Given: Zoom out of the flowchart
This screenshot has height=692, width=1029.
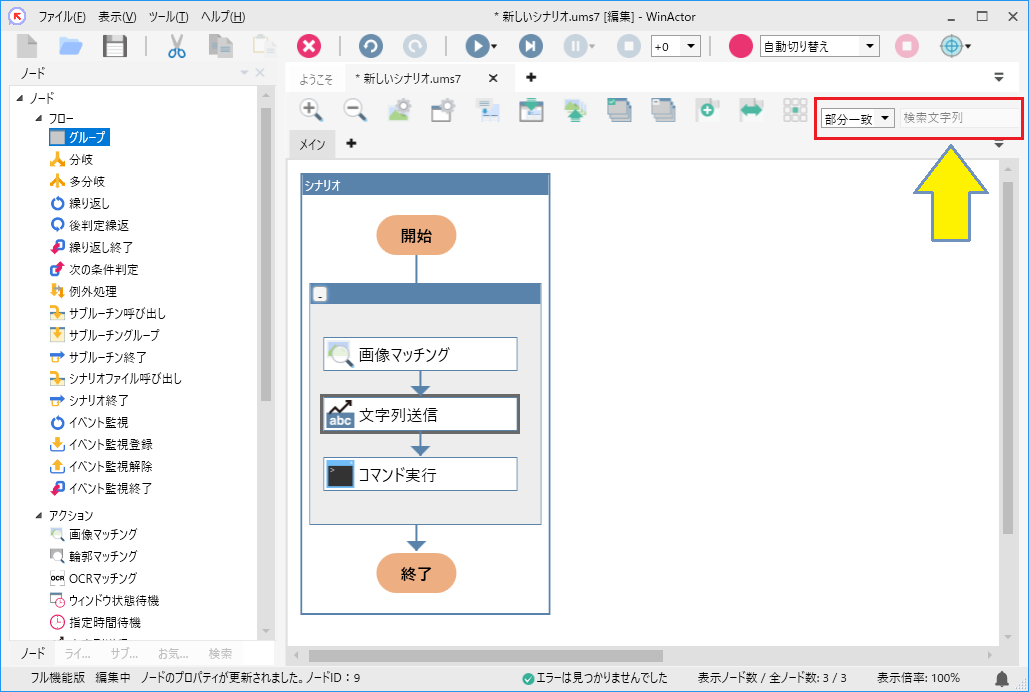Looking at the screenshot, I should pyautogui.click(x=355, y=110).
